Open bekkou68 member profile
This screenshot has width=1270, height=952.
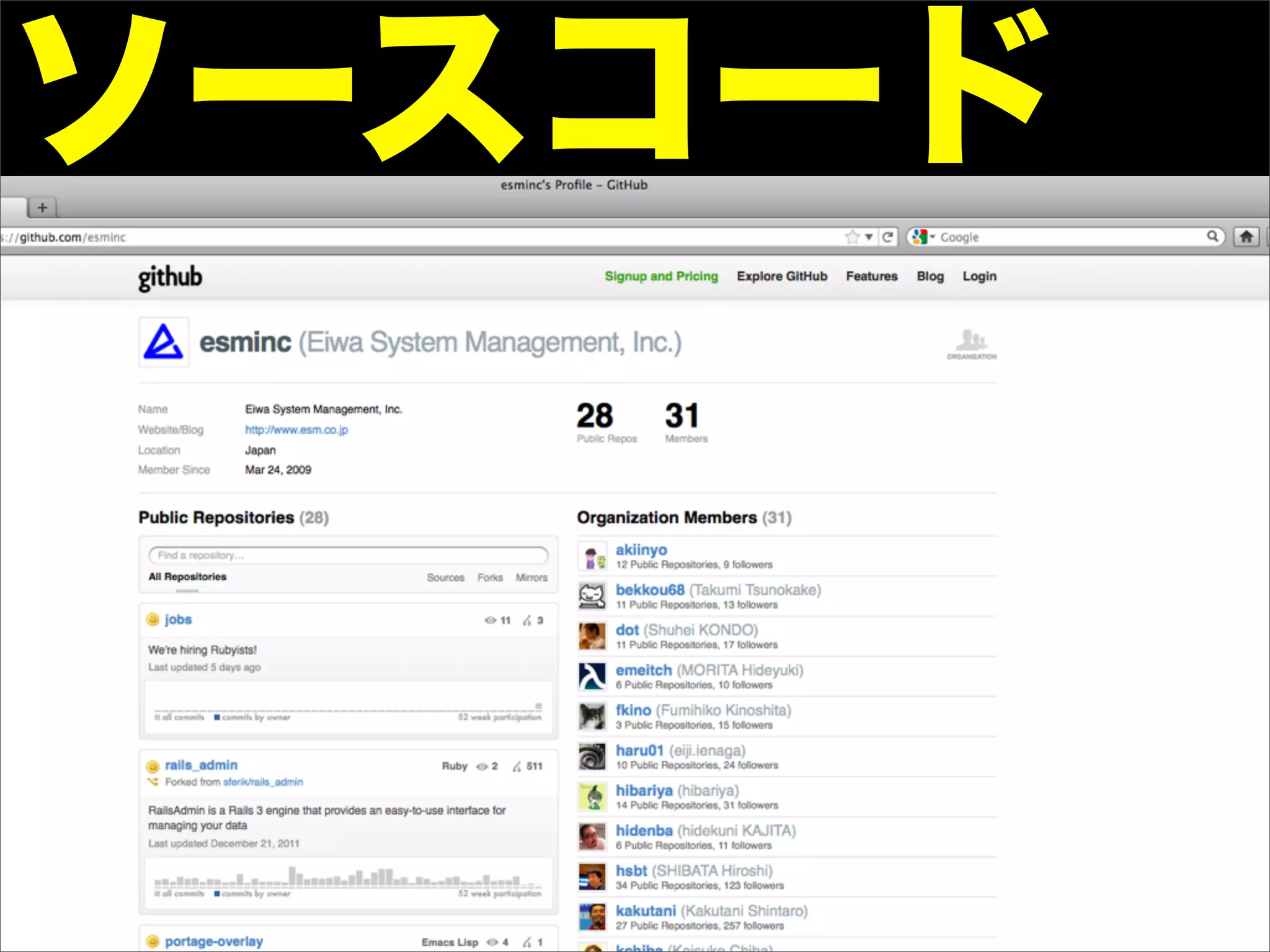(x=650, y=590)
